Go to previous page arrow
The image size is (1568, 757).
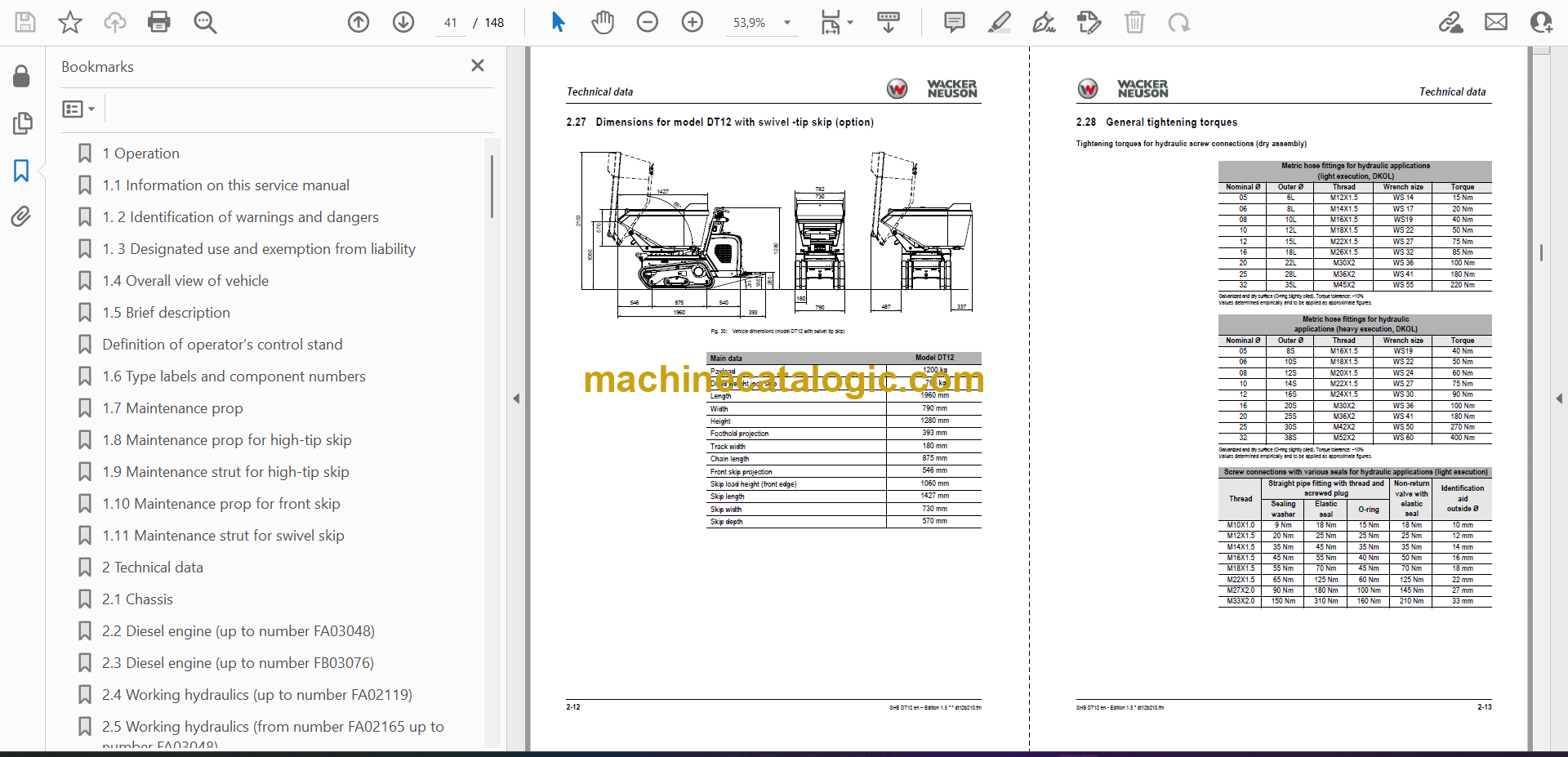click(359, 22)
